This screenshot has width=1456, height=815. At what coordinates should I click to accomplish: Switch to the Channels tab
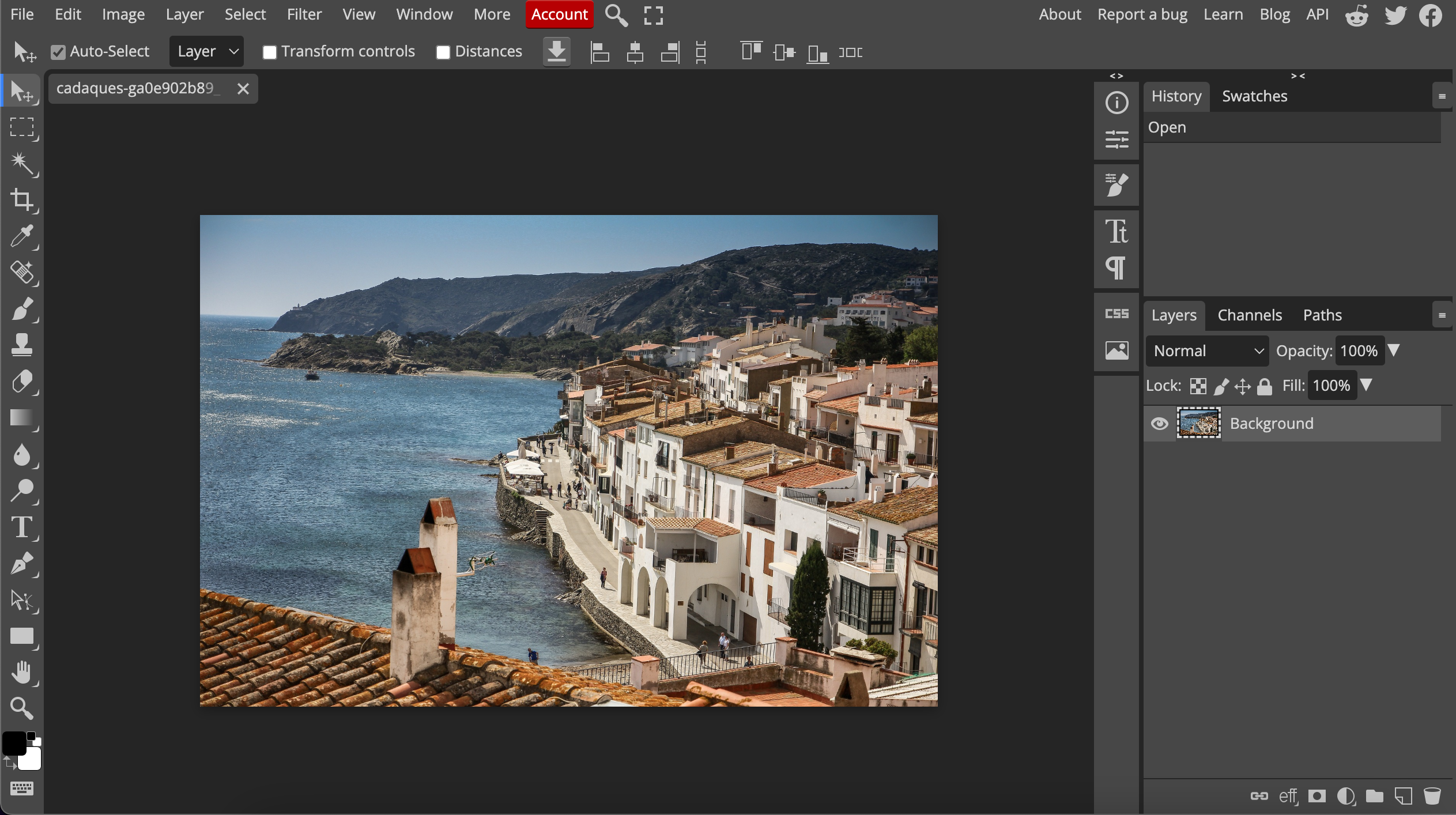point(1249,315)
